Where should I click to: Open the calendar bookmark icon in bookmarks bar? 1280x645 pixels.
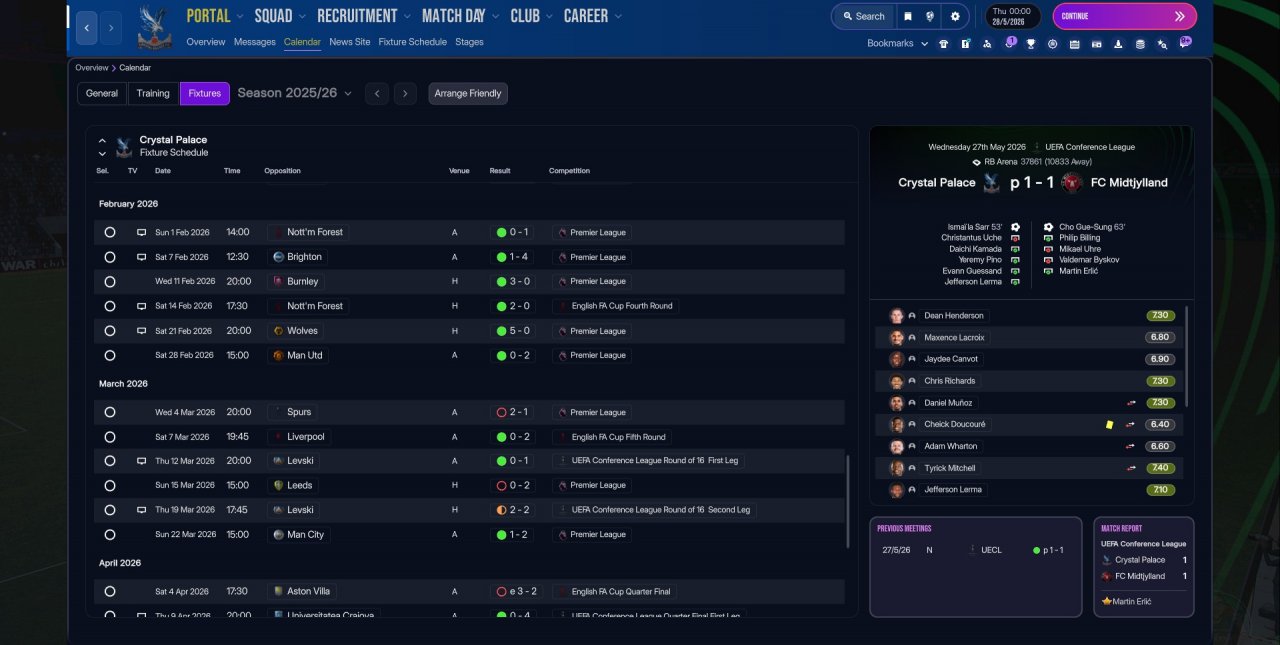(1074, 44)
